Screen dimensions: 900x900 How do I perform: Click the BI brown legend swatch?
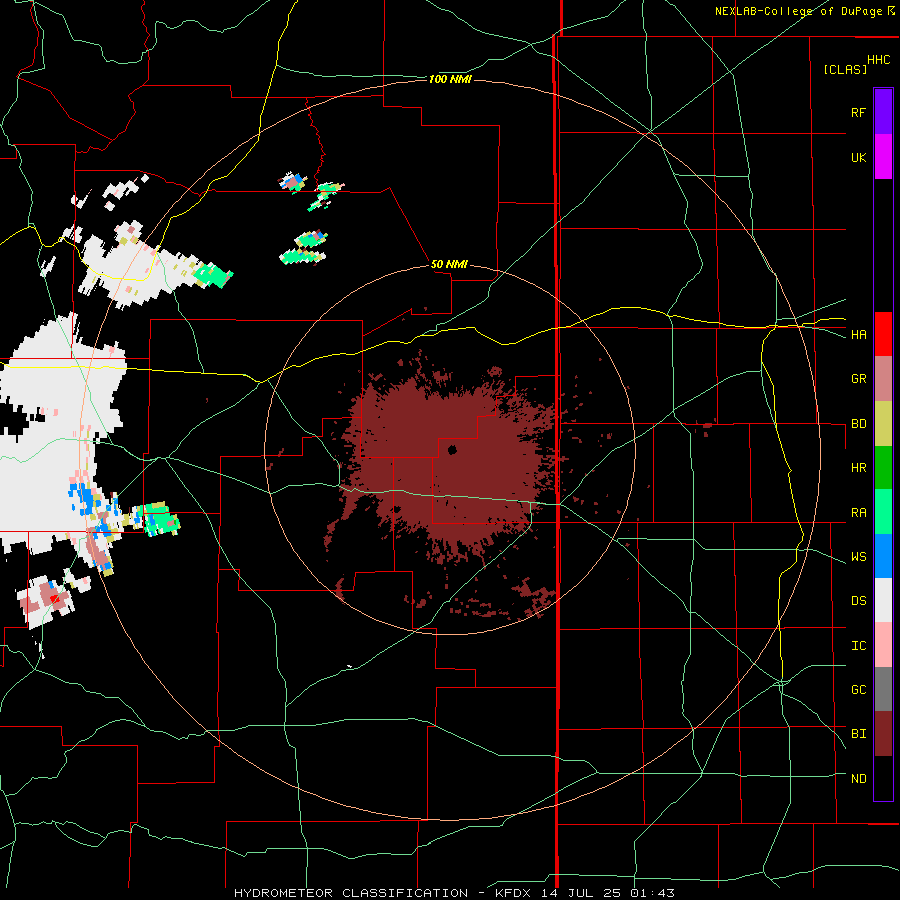point(883,734)
